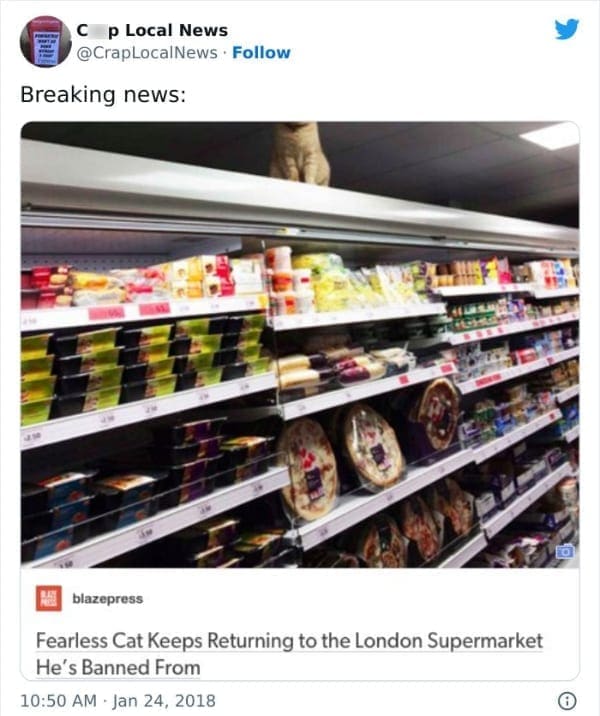Viewport: 600px width, 716px height.
Task: Open the tweet info icon
Action: (567, 700)
